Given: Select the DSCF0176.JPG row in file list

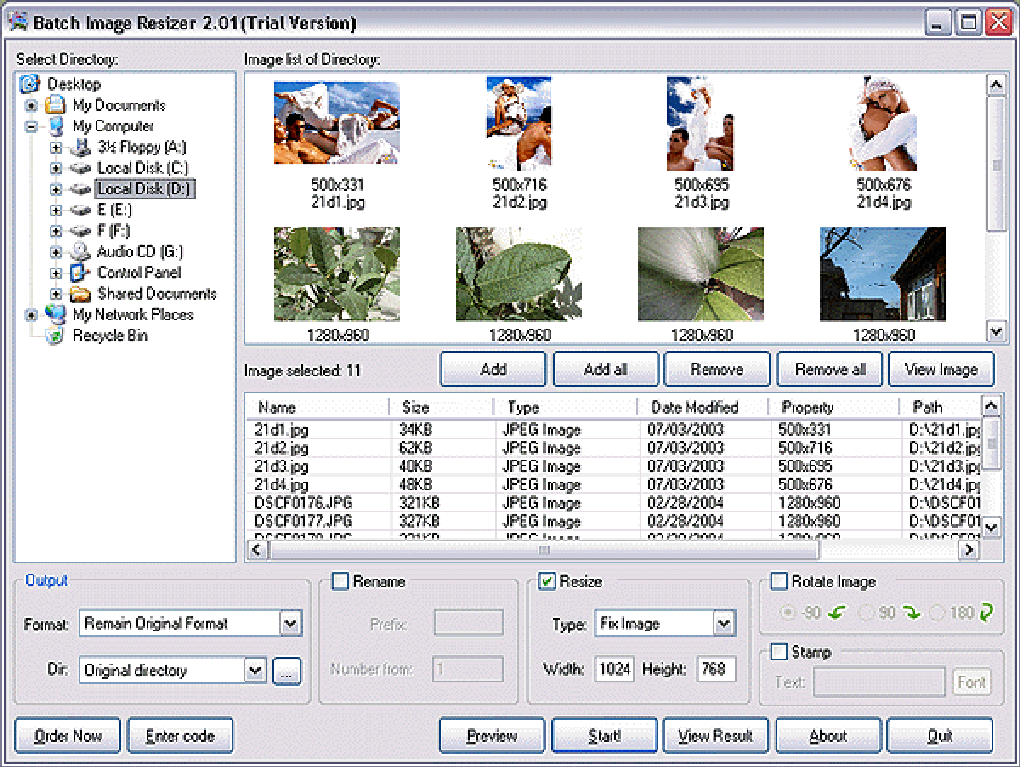Looking at the screenshot, I should click(x=614, y=503).
